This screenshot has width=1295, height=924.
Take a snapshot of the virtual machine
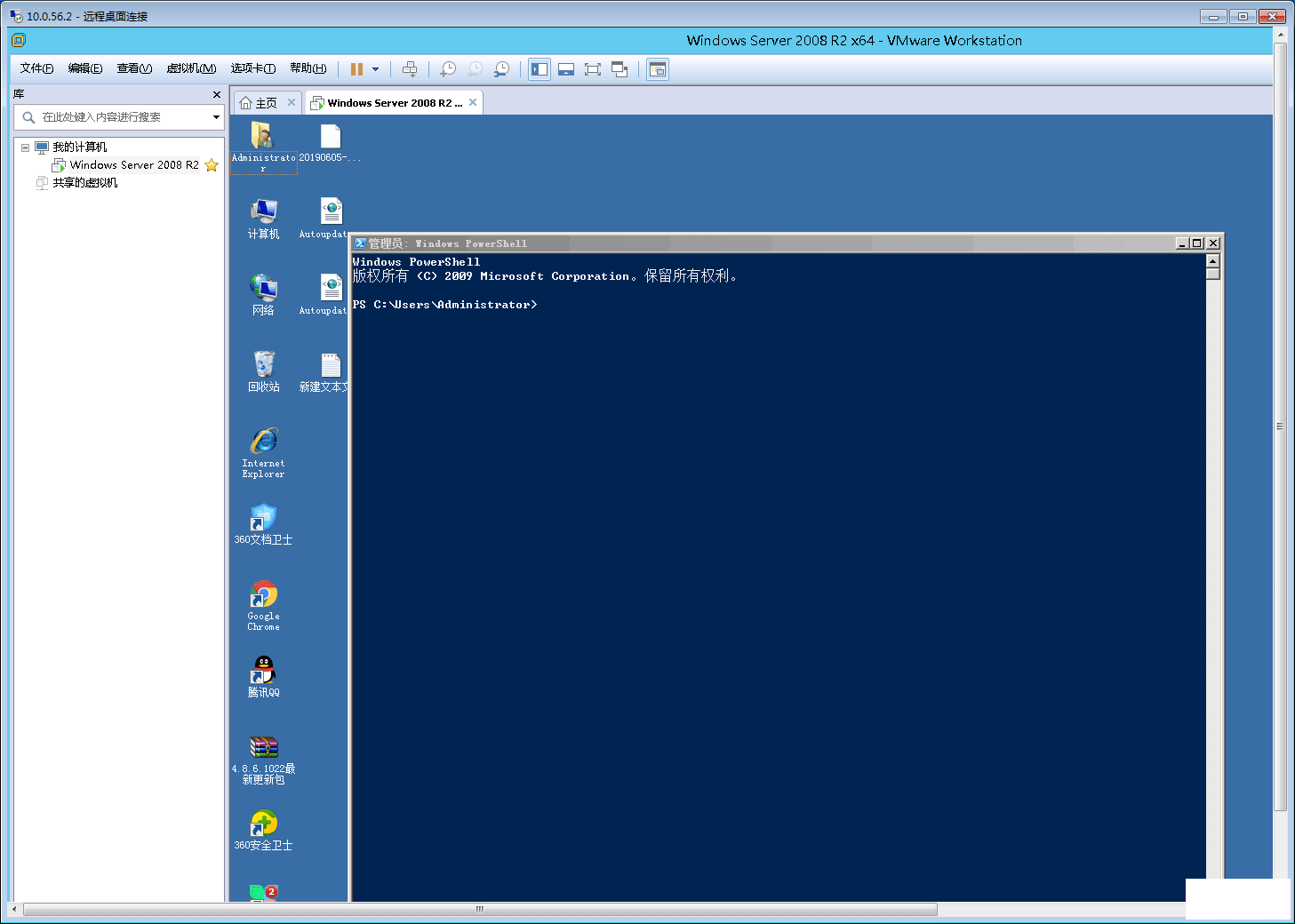pos(448,69)
